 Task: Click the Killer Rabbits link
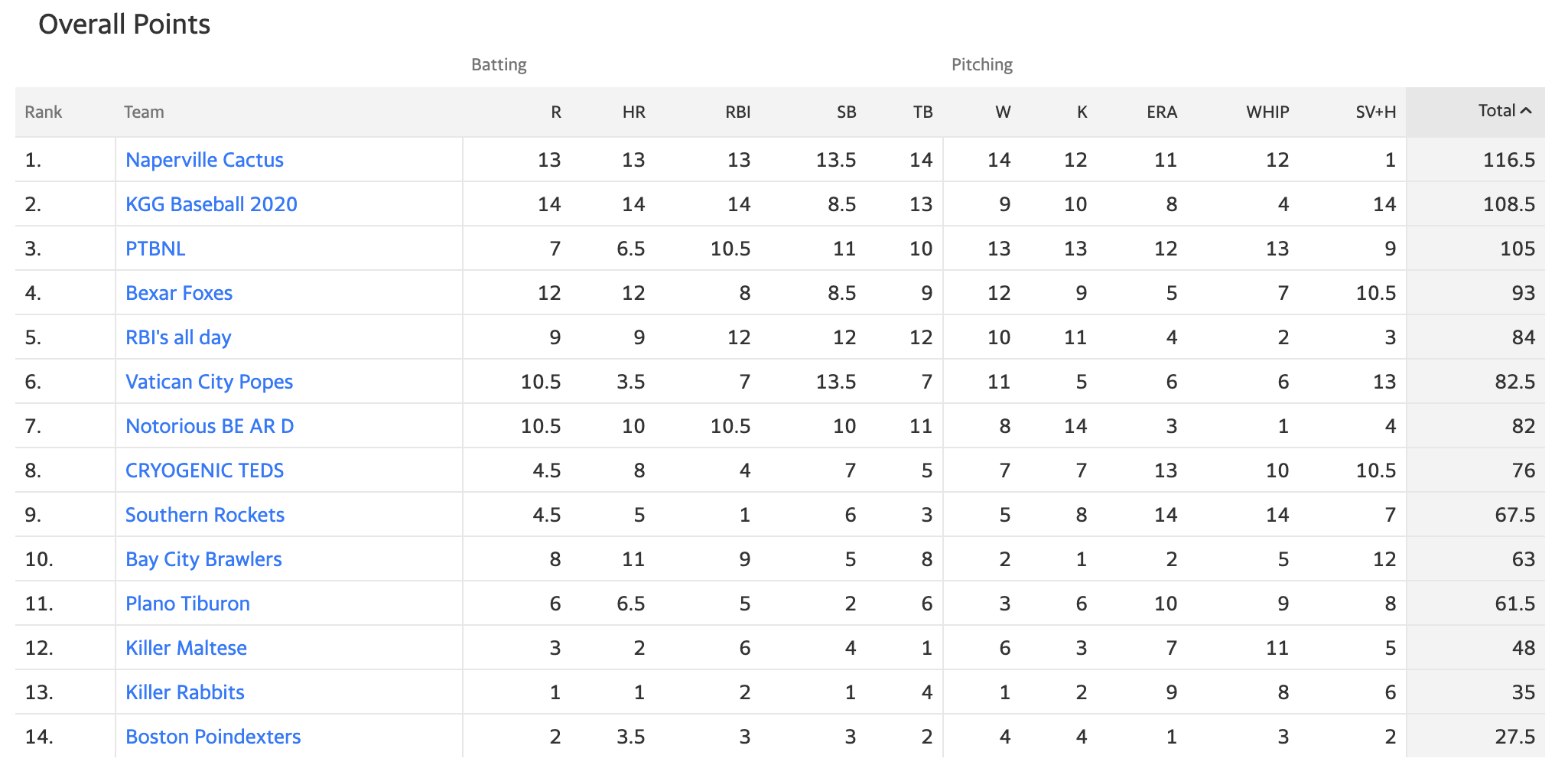point(185,692)
